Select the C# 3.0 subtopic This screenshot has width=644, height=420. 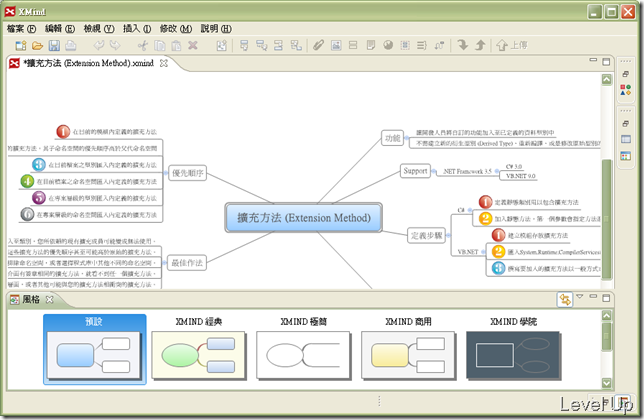tap(514, 166)
